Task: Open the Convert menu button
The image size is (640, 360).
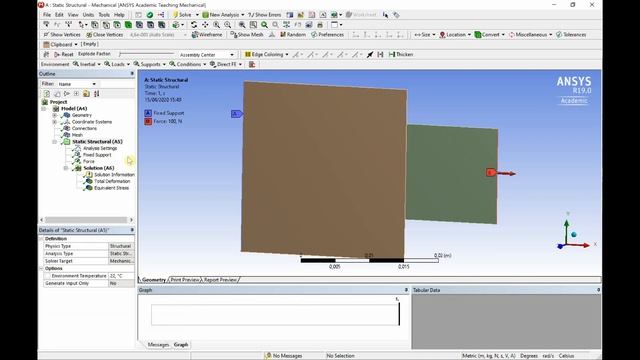Action: [x=489, y=35]
